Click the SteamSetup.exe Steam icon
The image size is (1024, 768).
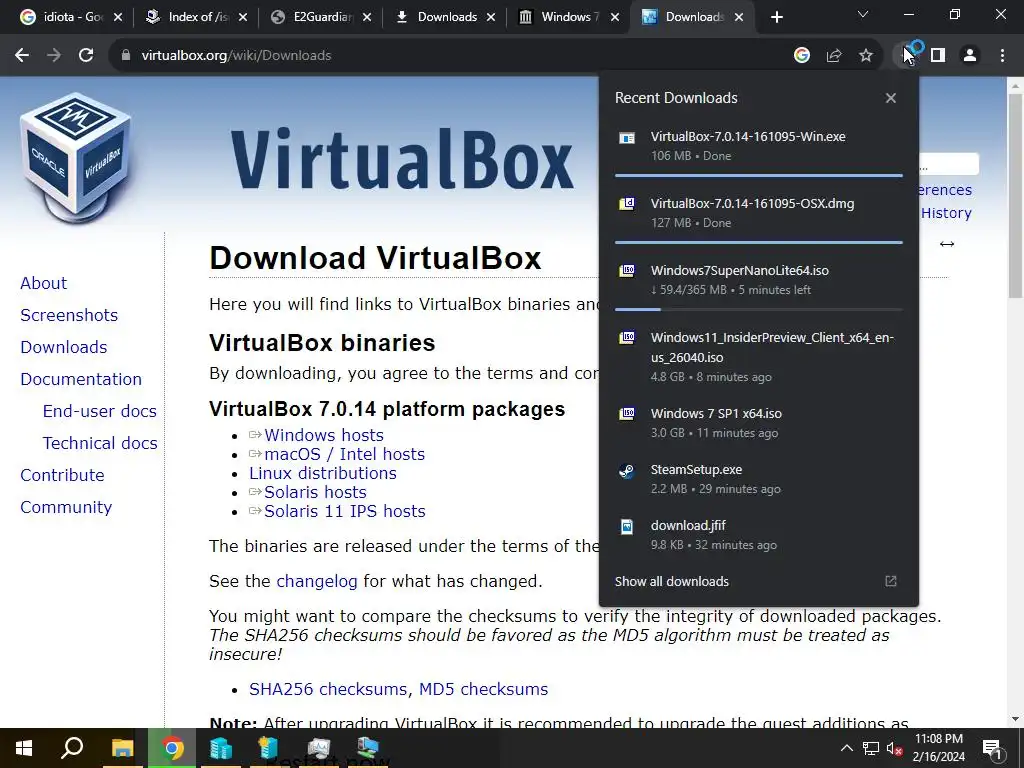coord(627,470)
